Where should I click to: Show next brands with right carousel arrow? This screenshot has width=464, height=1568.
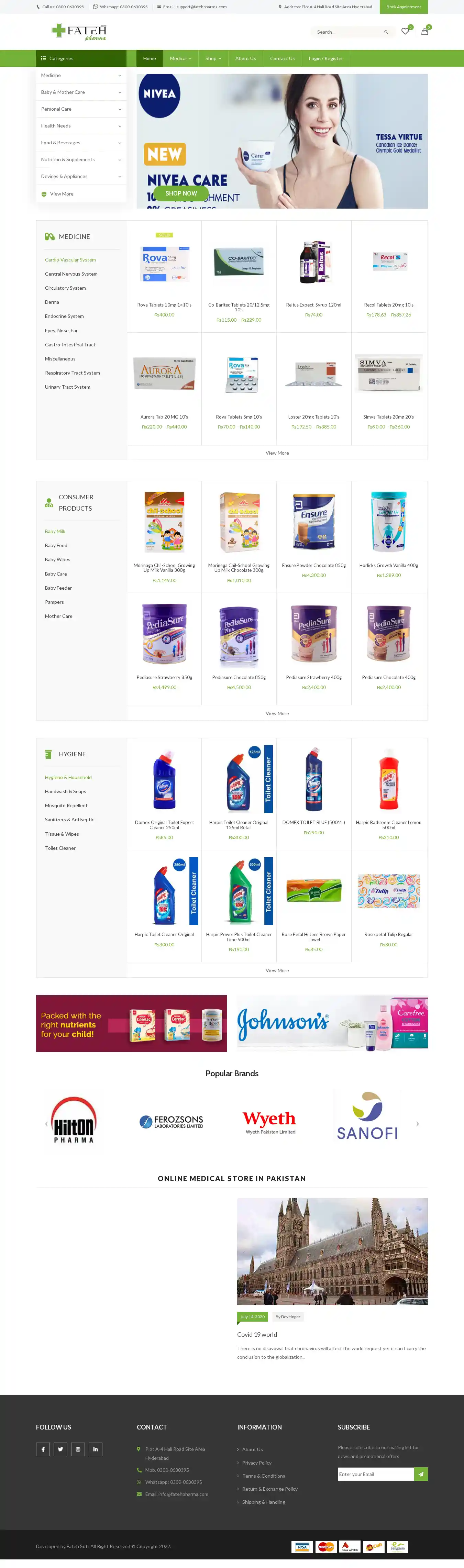[x=417, y=1123]
